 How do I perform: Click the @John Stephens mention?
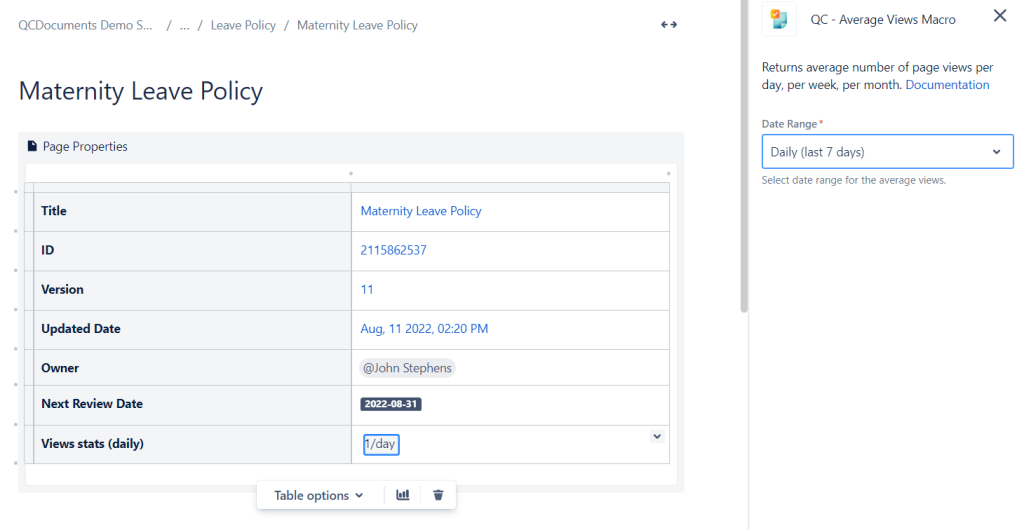click(x=408, y=368)
